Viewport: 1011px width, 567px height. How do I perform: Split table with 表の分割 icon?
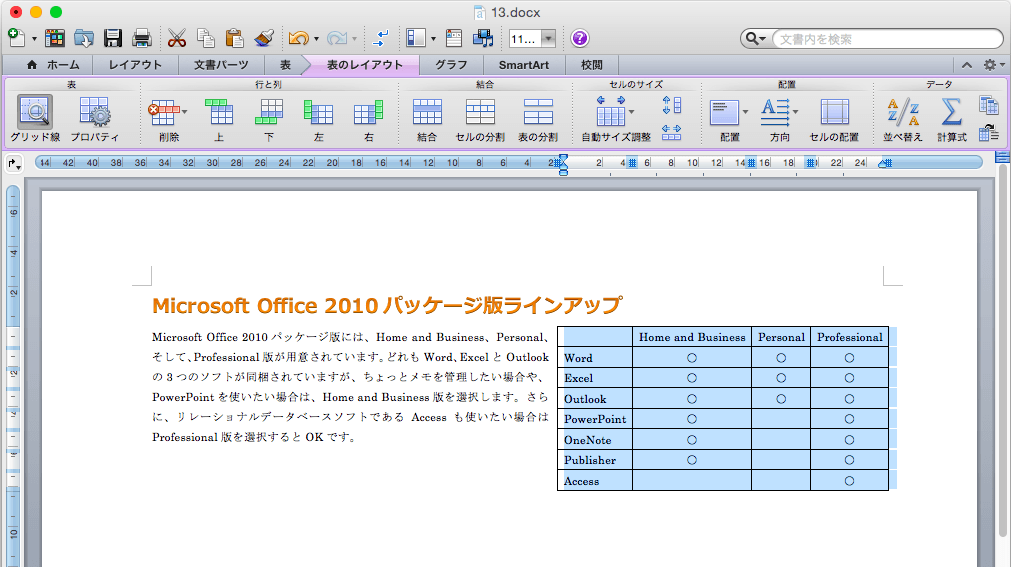(x=538, y=119)
